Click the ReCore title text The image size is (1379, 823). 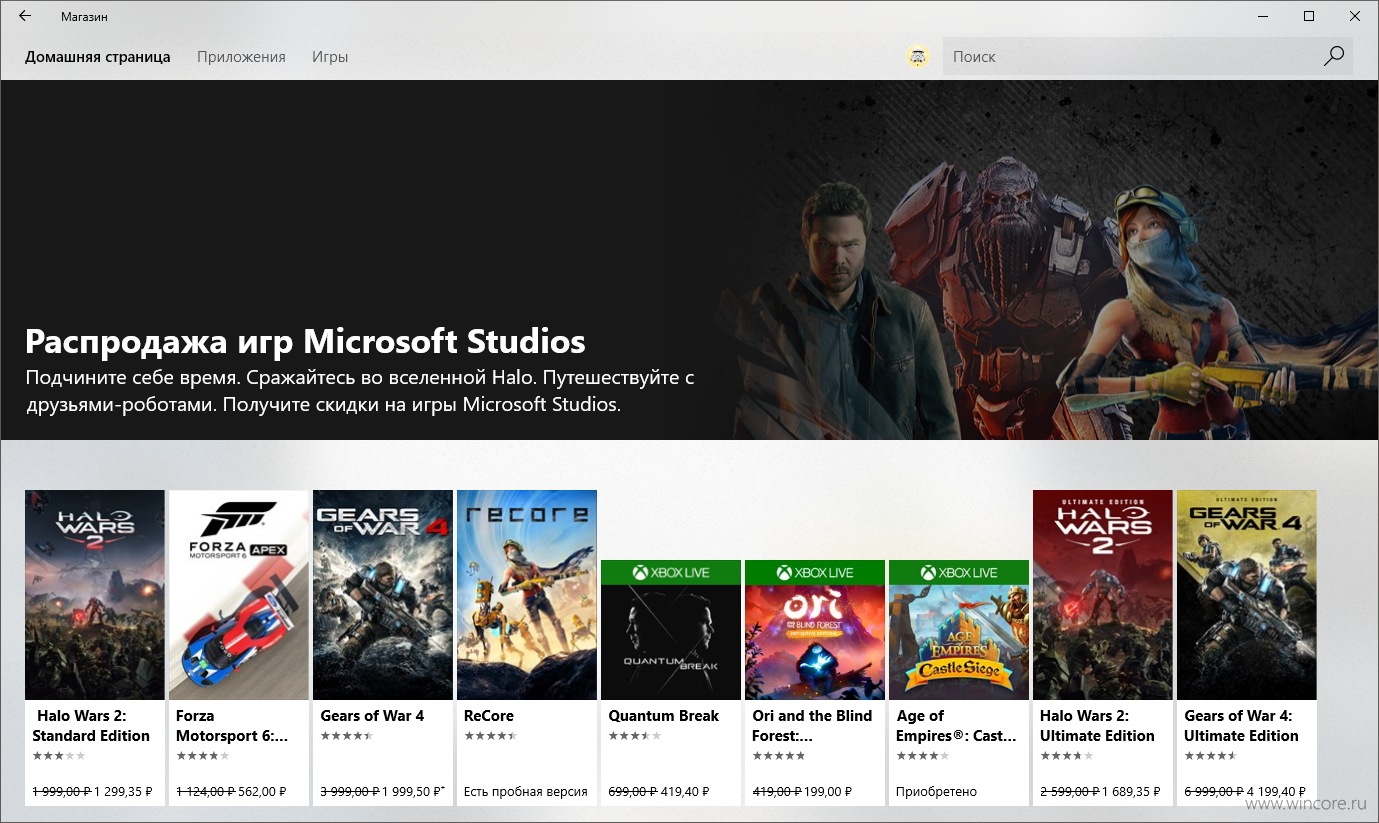[x=489, y=716]
